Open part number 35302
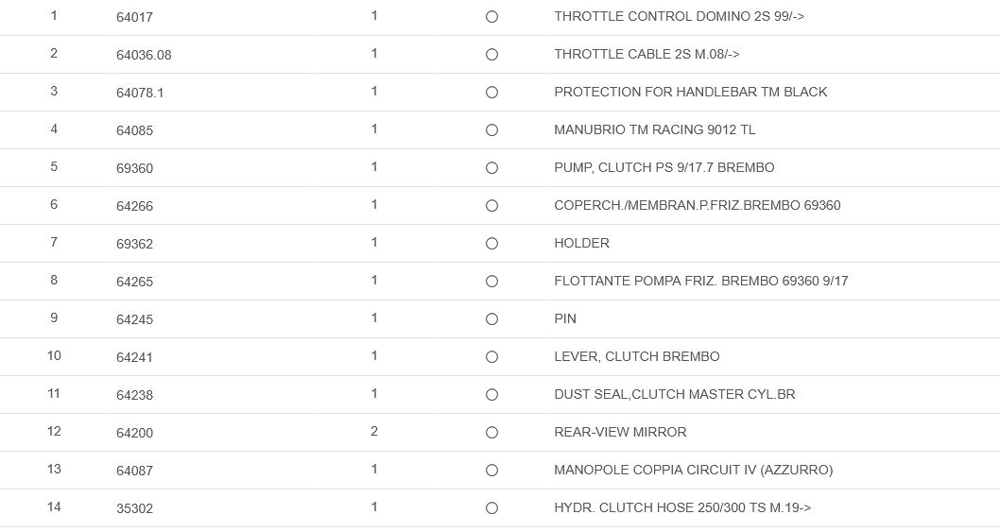The image size is (1000, 532). click(134, 508)
